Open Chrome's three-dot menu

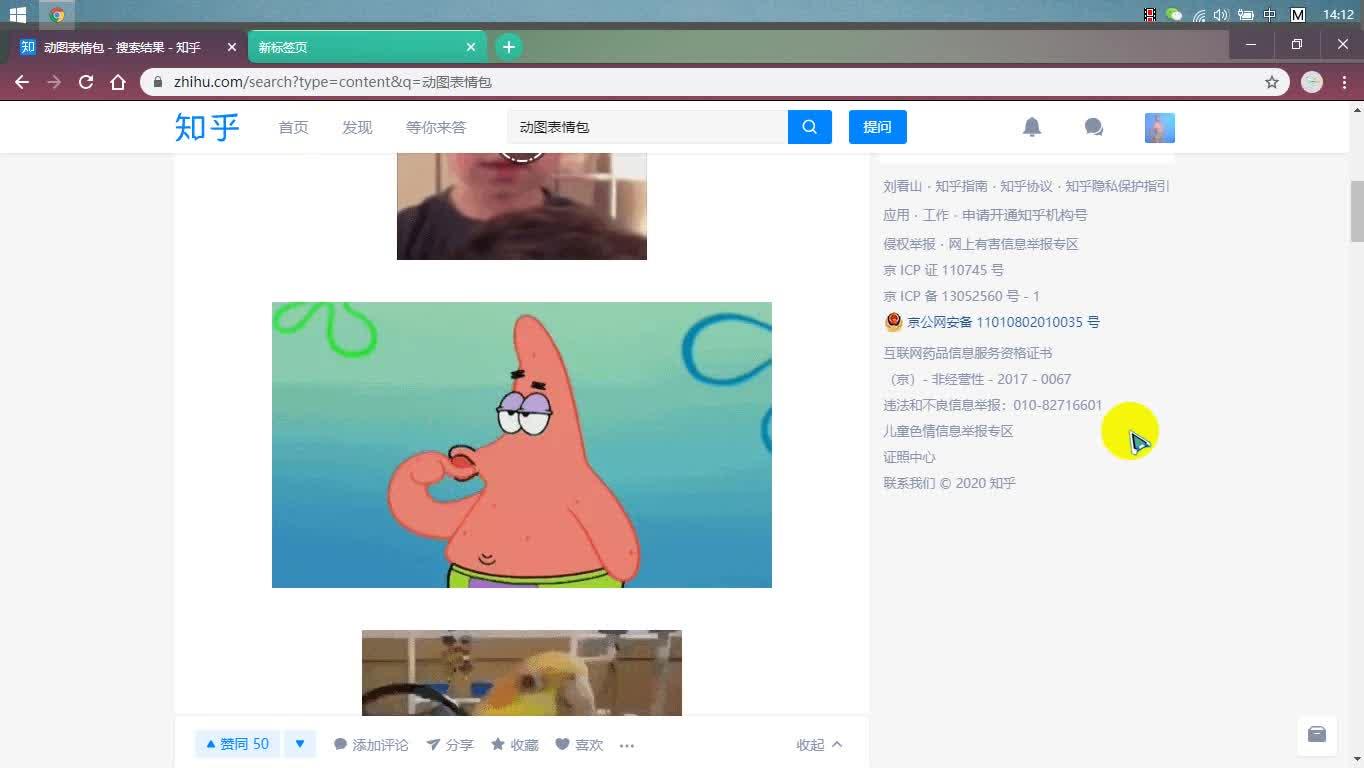tap(1343, 82)
